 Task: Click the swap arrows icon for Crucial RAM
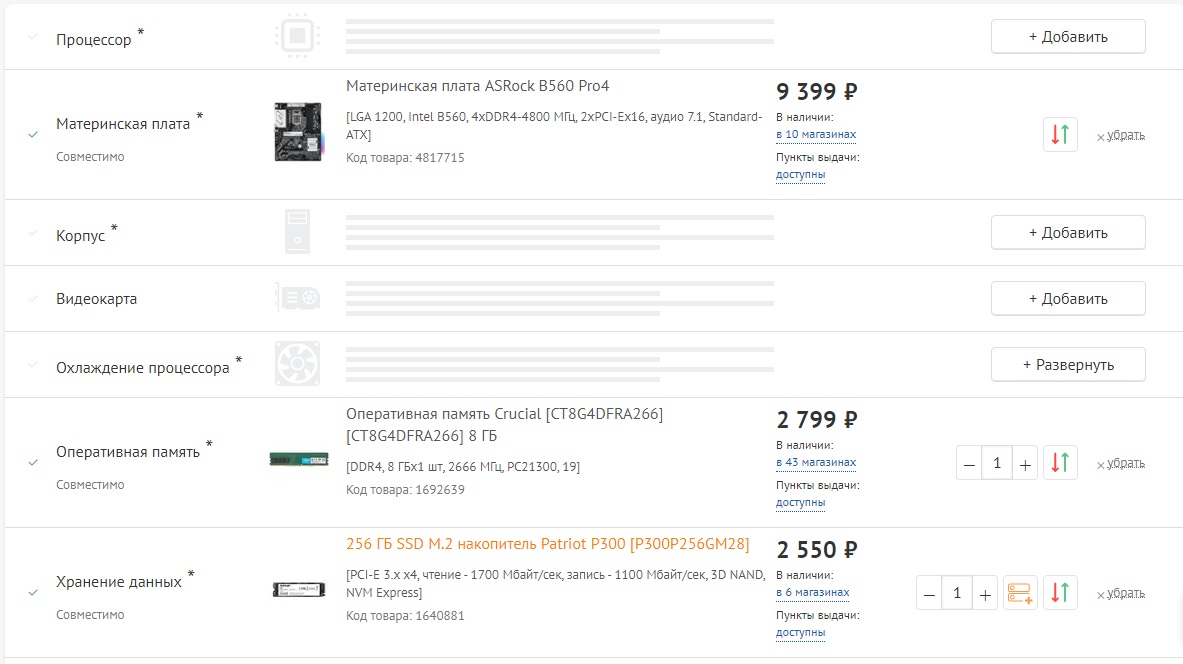pos(1060,463)
